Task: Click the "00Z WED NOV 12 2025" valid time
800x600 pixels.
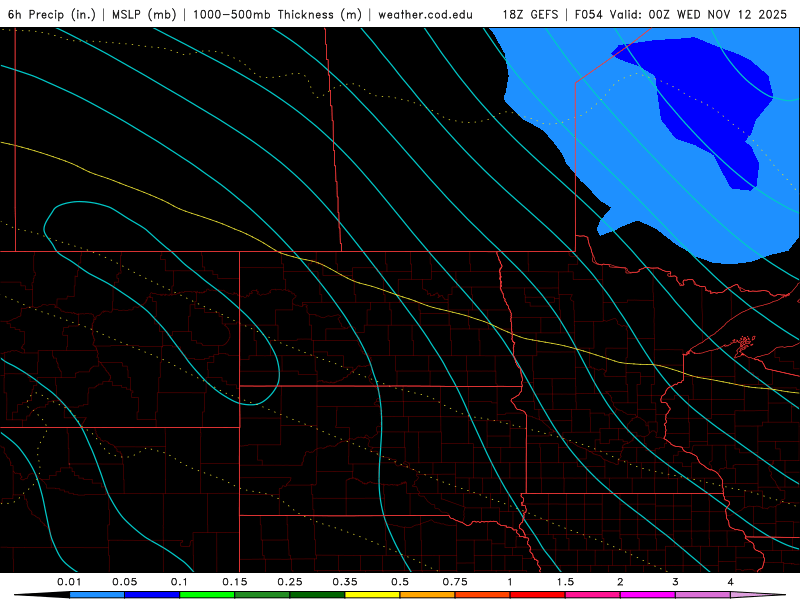Action: pyautogui.click(x=717, y=14)
